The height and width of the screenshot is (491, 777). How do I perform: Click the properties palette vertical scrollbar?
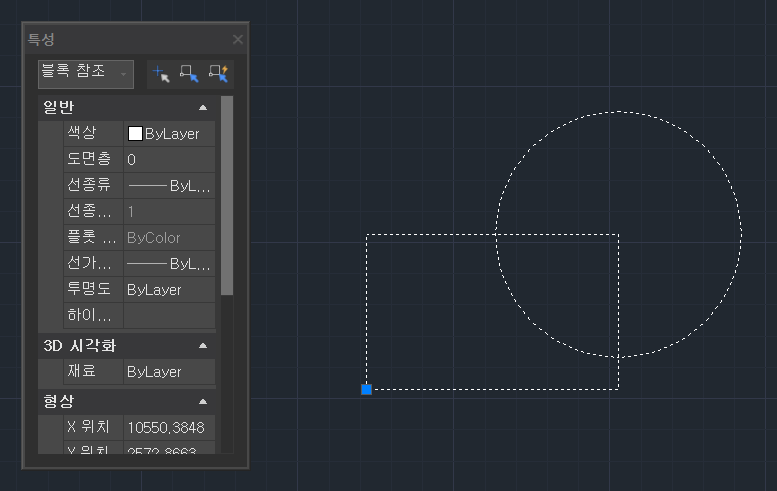[x=227, y=195]
